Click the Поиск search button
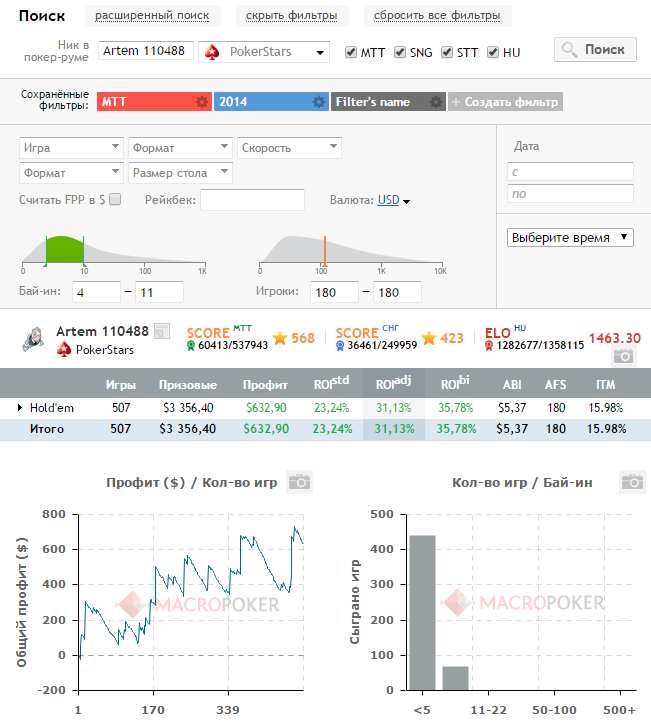651x727 pixels. [595, 50]
